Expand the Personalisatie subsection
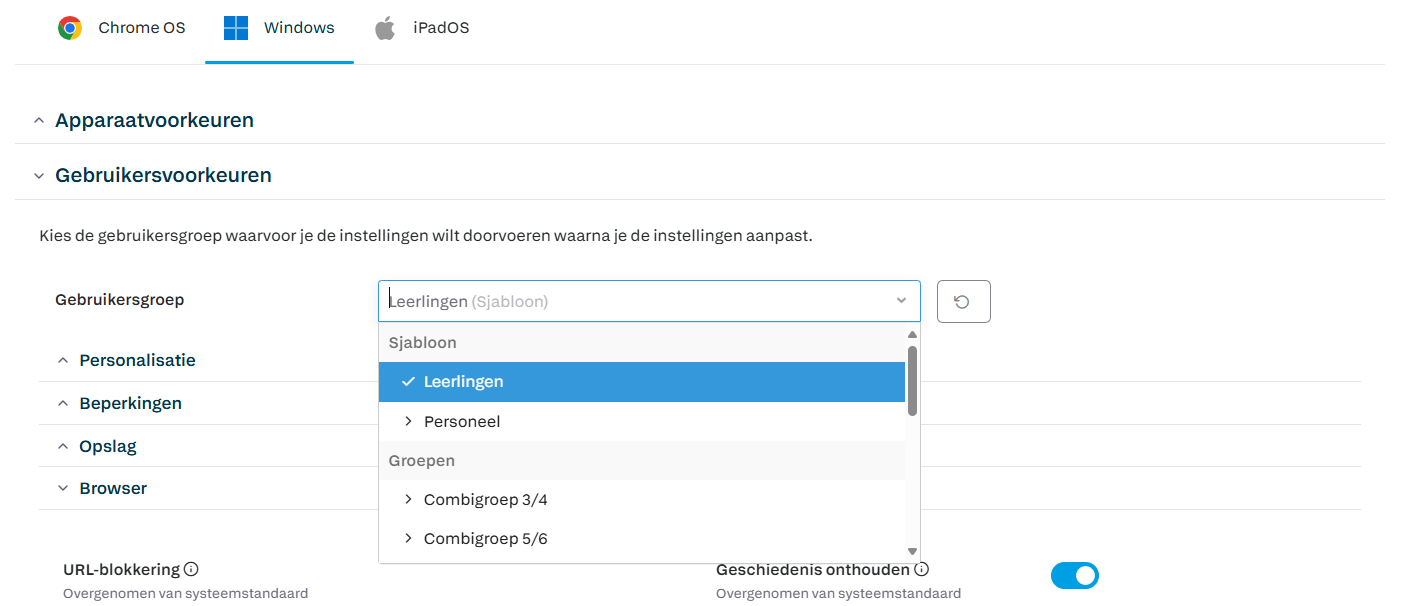Screen dimensions: 1409x606 click(x=63, y=360)
